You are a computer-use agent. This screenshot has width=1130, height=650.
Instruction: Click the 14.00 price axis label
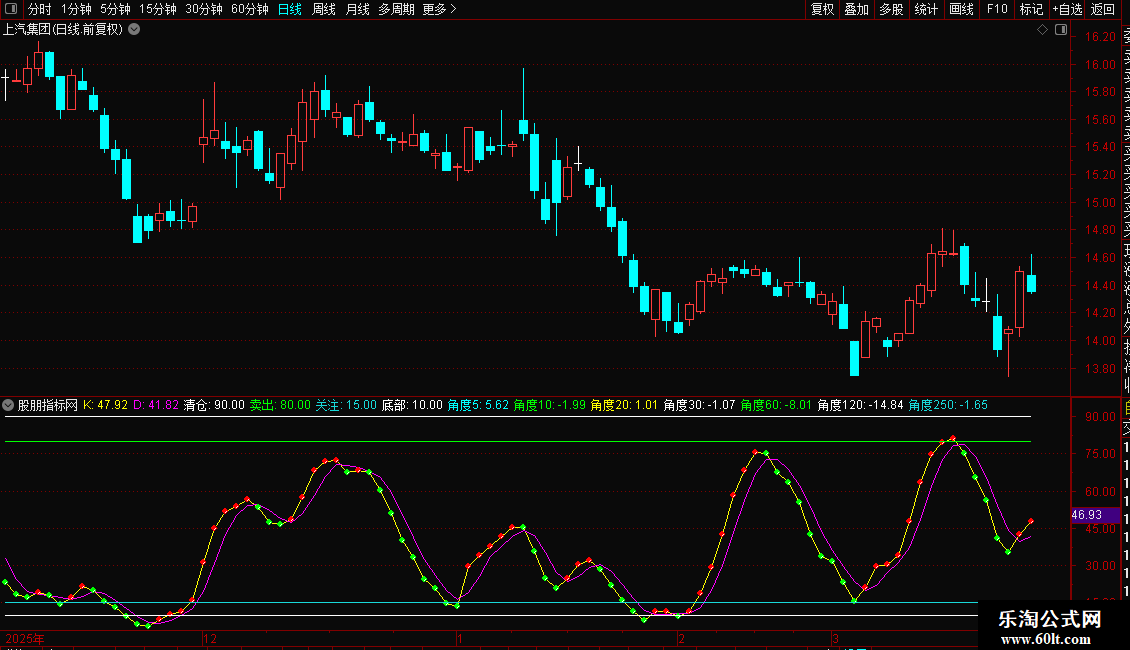click(x=1100, y=341)
